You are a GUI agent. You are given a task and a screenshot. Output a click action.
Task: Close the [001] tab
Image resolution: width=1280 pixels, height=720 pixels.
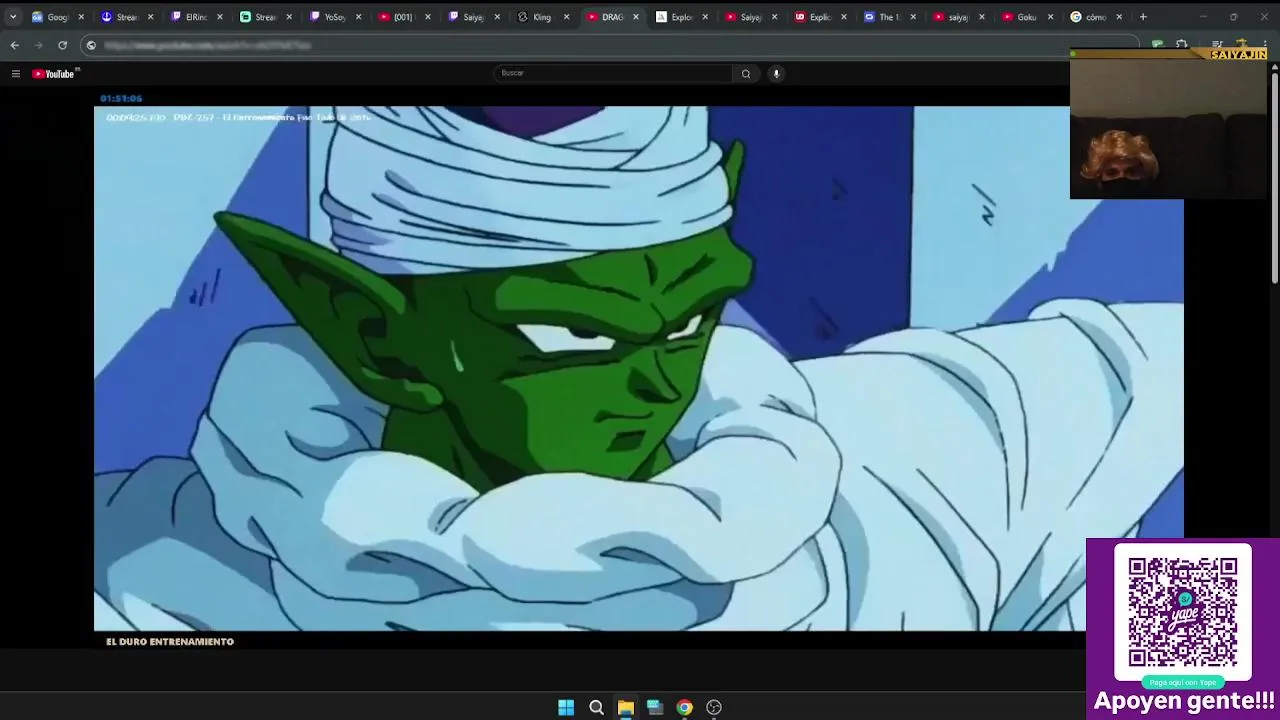tap(428, 17)
